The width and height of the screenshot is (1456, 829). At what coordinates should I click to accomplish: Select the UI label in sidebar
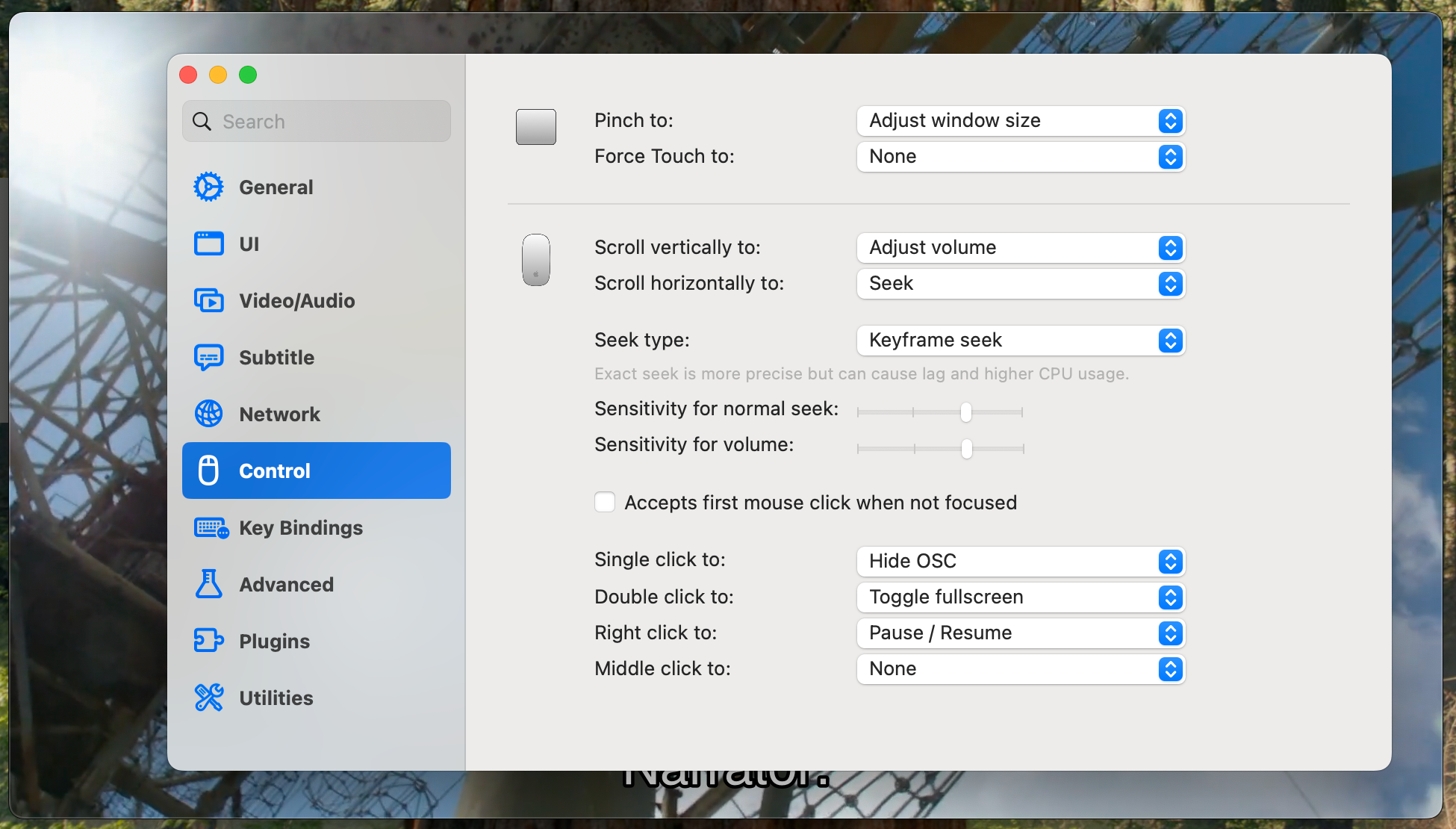coord(249,243)
